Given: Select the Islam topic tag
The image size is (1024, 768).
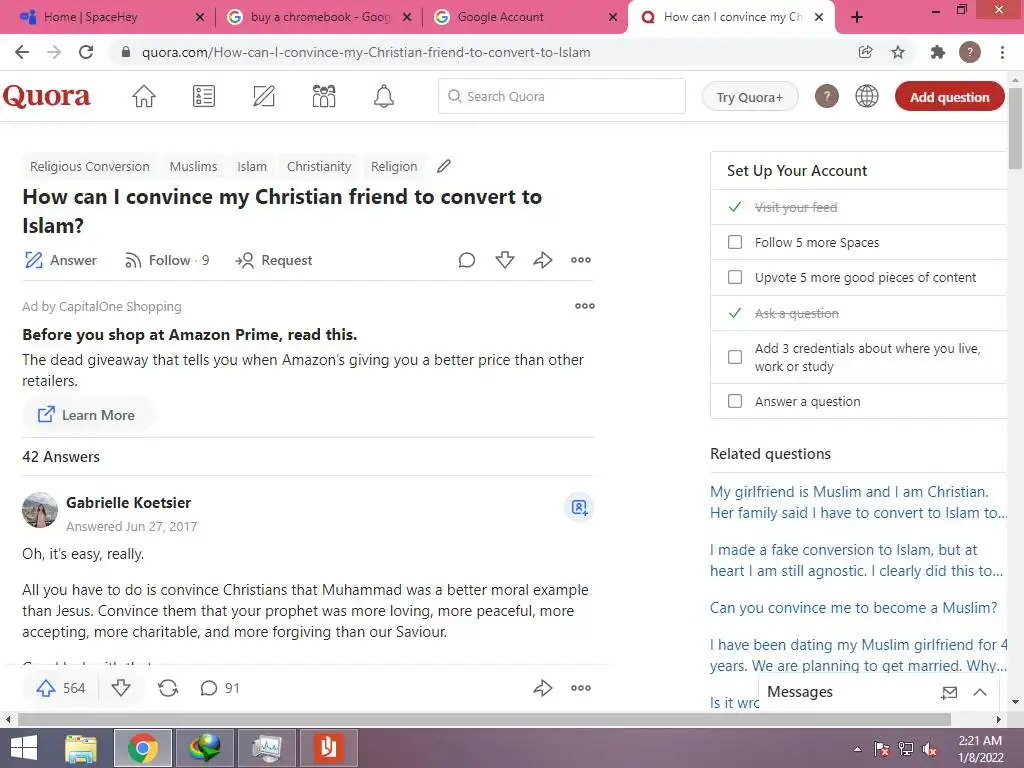Looking at the screenshot, I should (252, 167).
